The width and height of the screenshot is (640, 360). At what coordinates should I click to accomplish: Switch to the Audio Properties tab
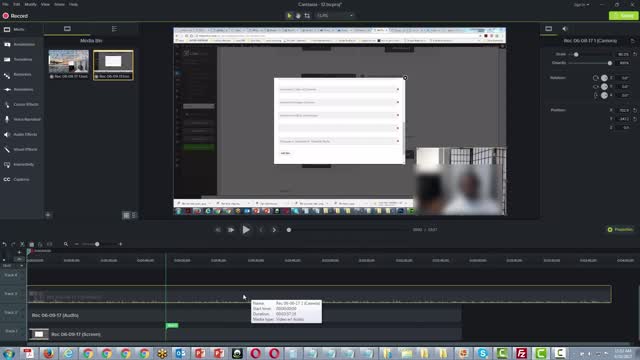click(565, 29)
